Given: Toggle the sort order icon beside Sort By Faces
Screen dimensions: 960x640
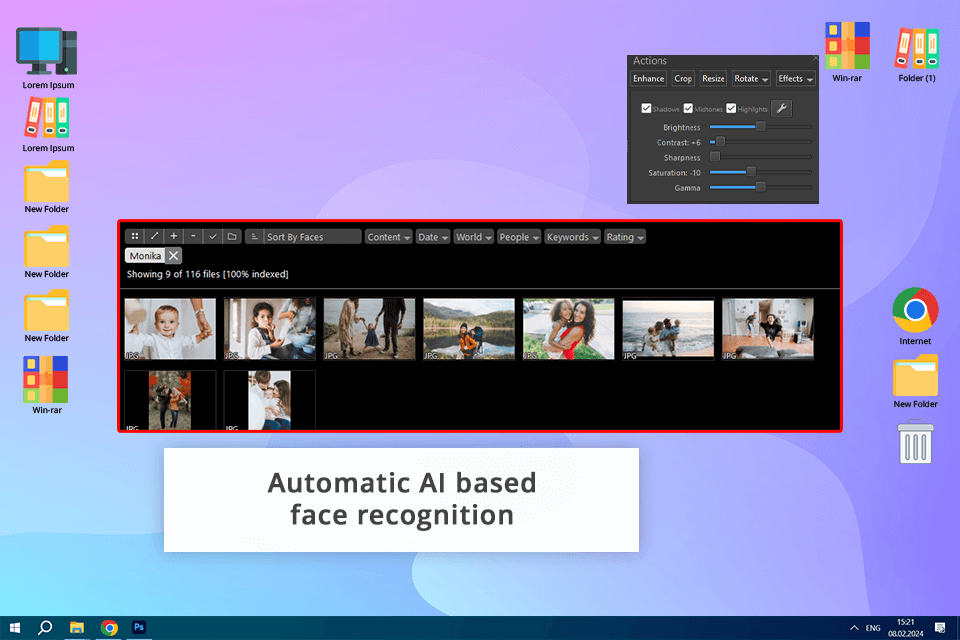Looking at the screenshot, I should click(255, 236).
